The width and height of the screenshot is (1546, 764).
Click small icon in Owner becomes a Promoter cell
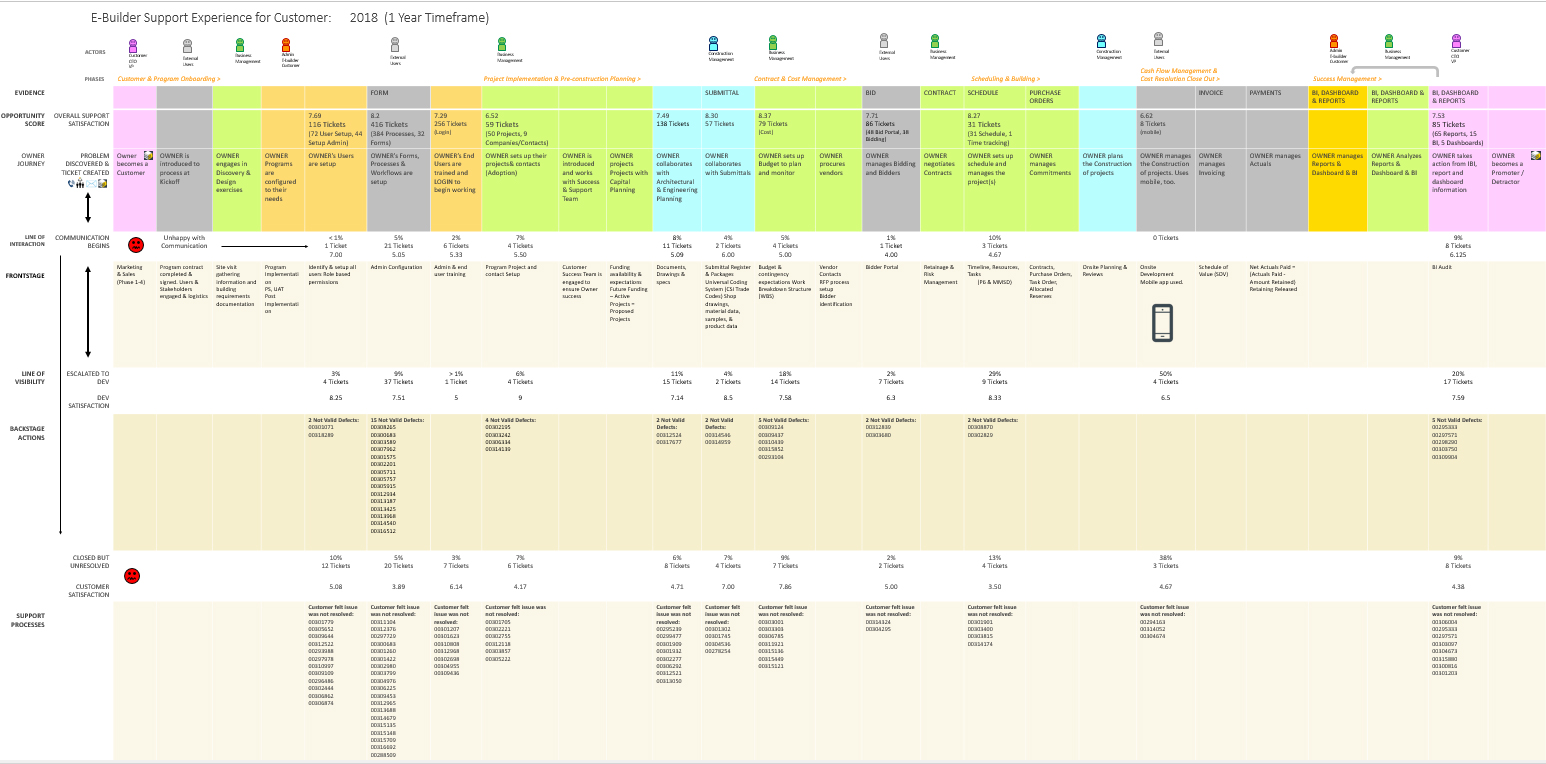(x=1535, y=156)
